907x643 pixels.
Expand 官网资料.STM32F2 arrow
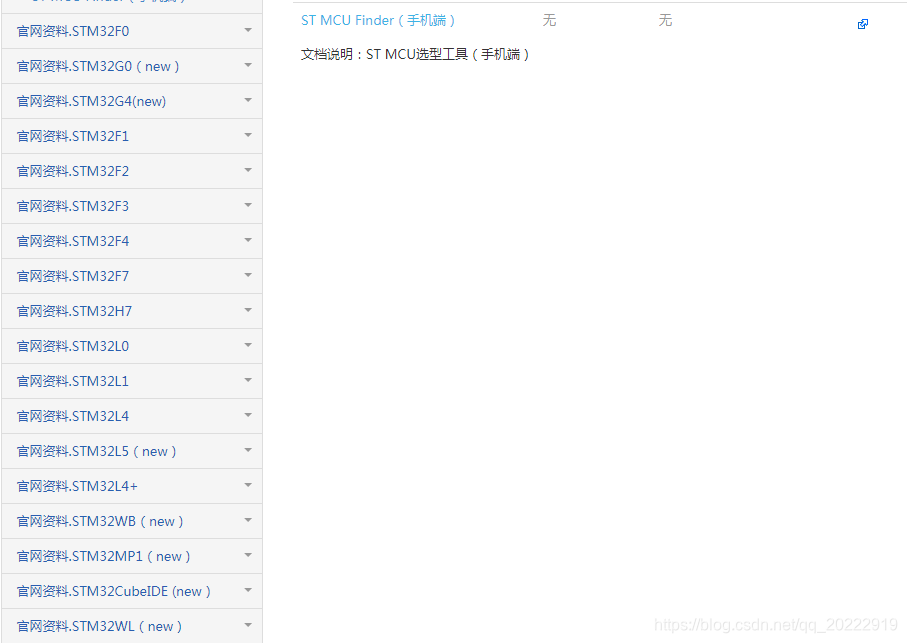coord(248,170)
